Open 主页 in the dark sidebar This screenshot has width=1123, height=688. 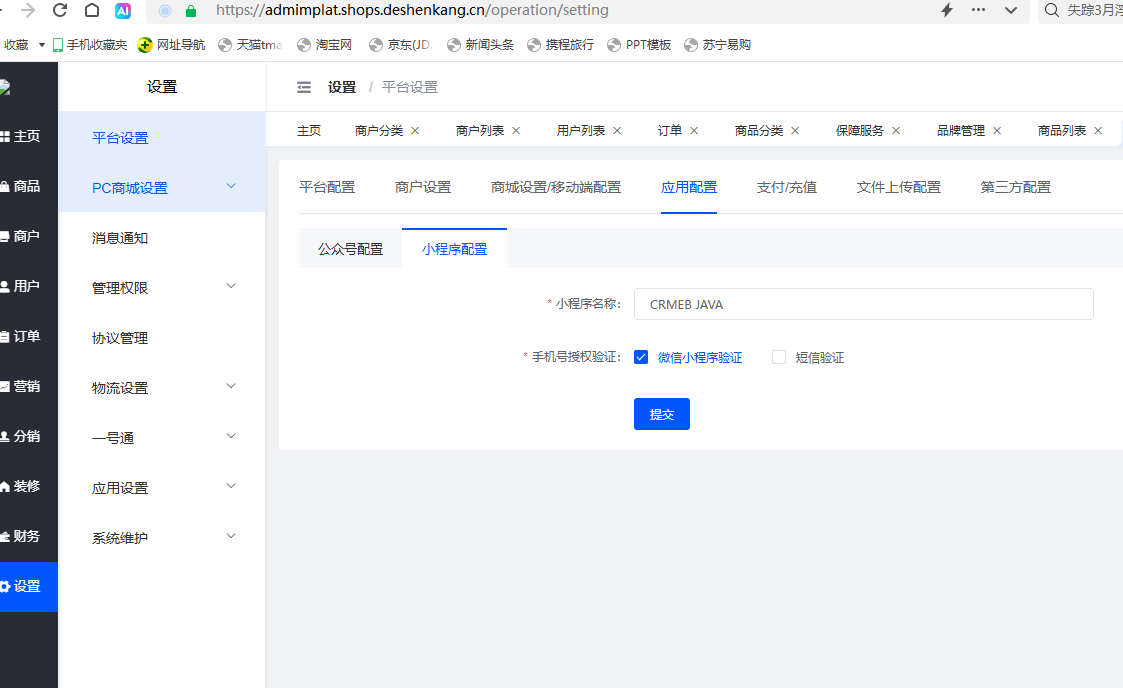pyautogui.click(x=27, y=136)
